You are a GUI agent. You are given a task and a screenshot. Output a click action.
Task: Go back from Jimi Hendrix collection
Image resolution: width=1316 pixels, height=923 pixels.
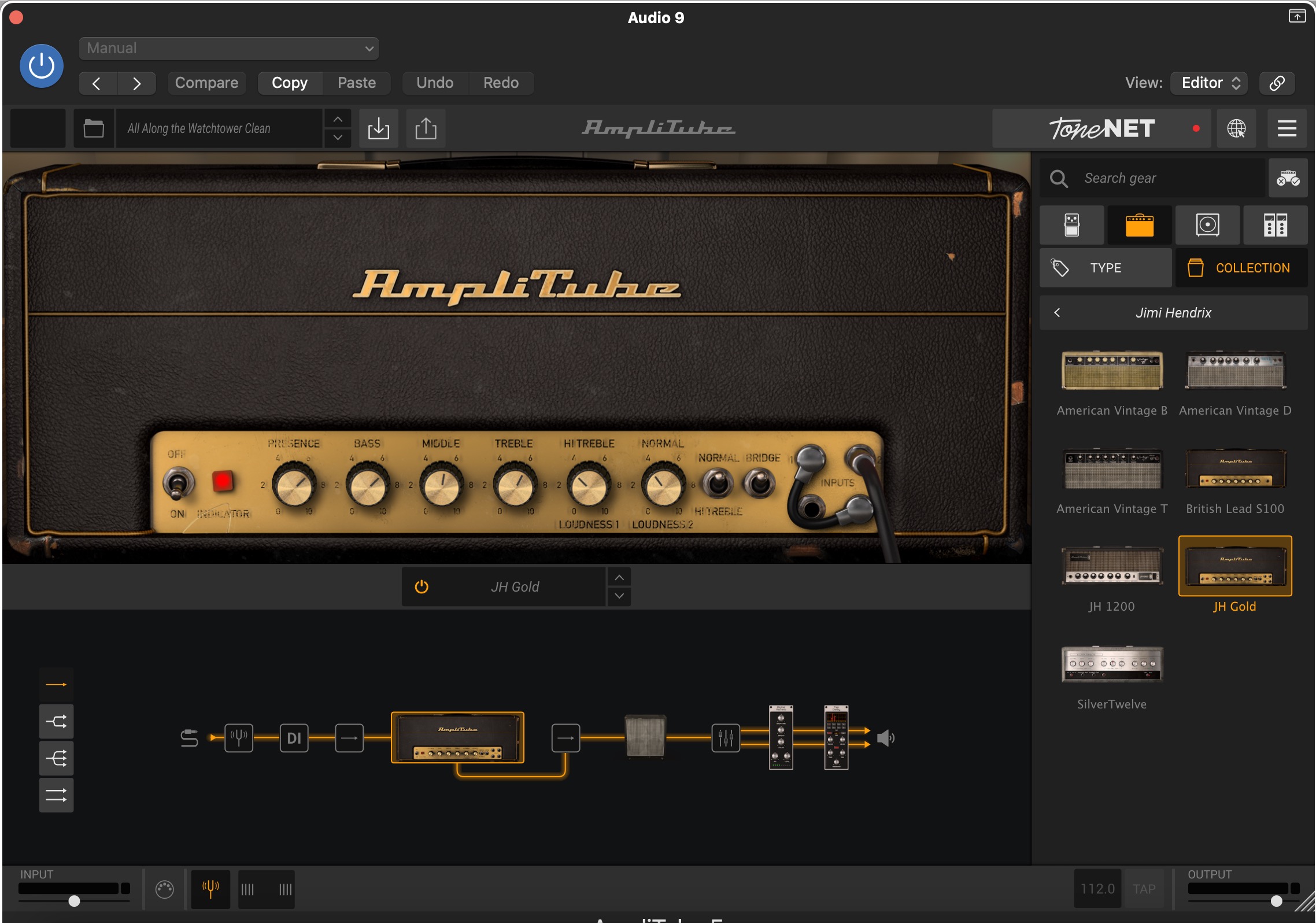click(1057, 313)
